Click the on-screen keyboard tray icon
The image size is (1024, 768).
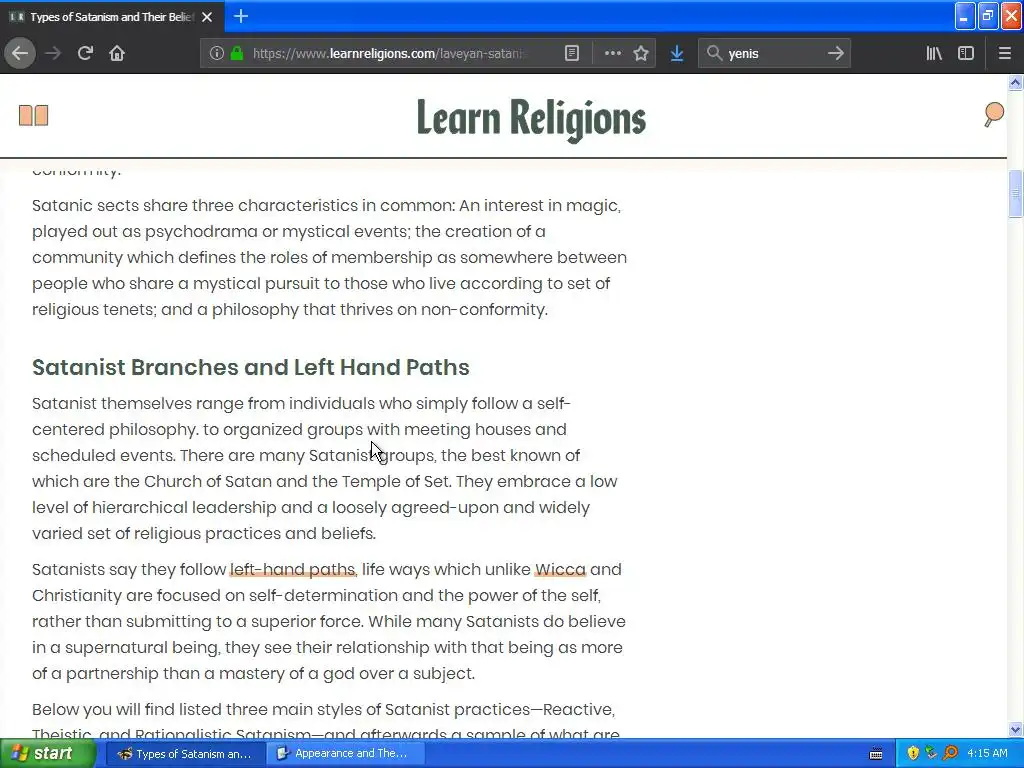tap(876, 754)
